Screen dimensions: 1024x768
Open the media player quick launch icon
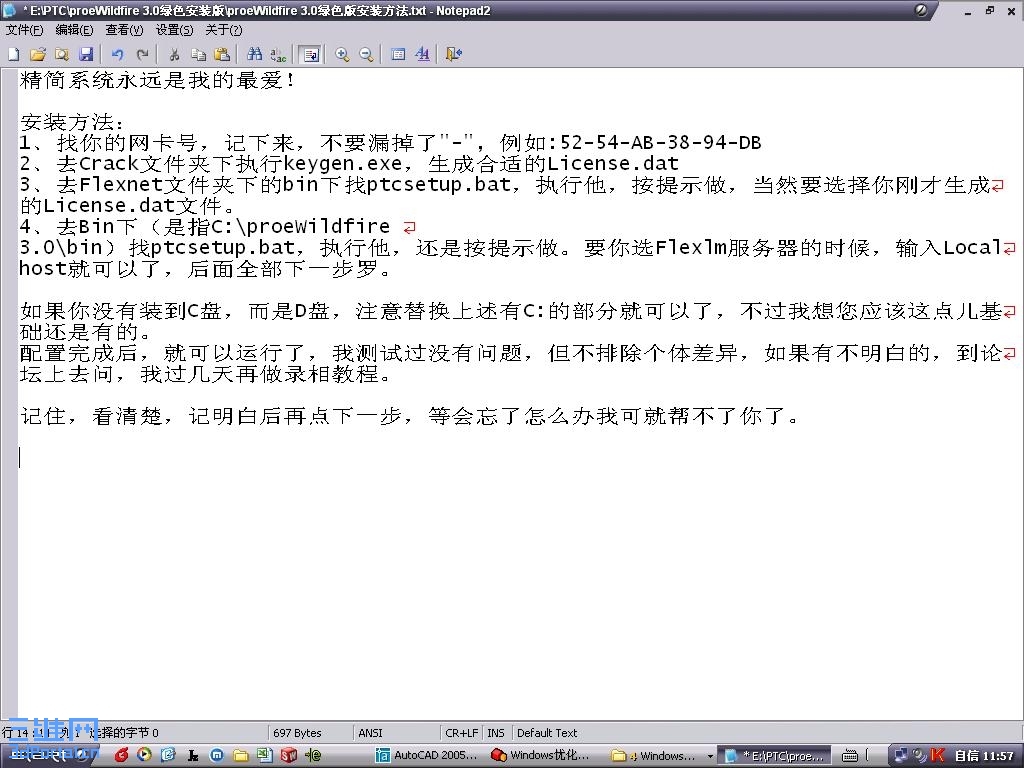click(144, 756)
